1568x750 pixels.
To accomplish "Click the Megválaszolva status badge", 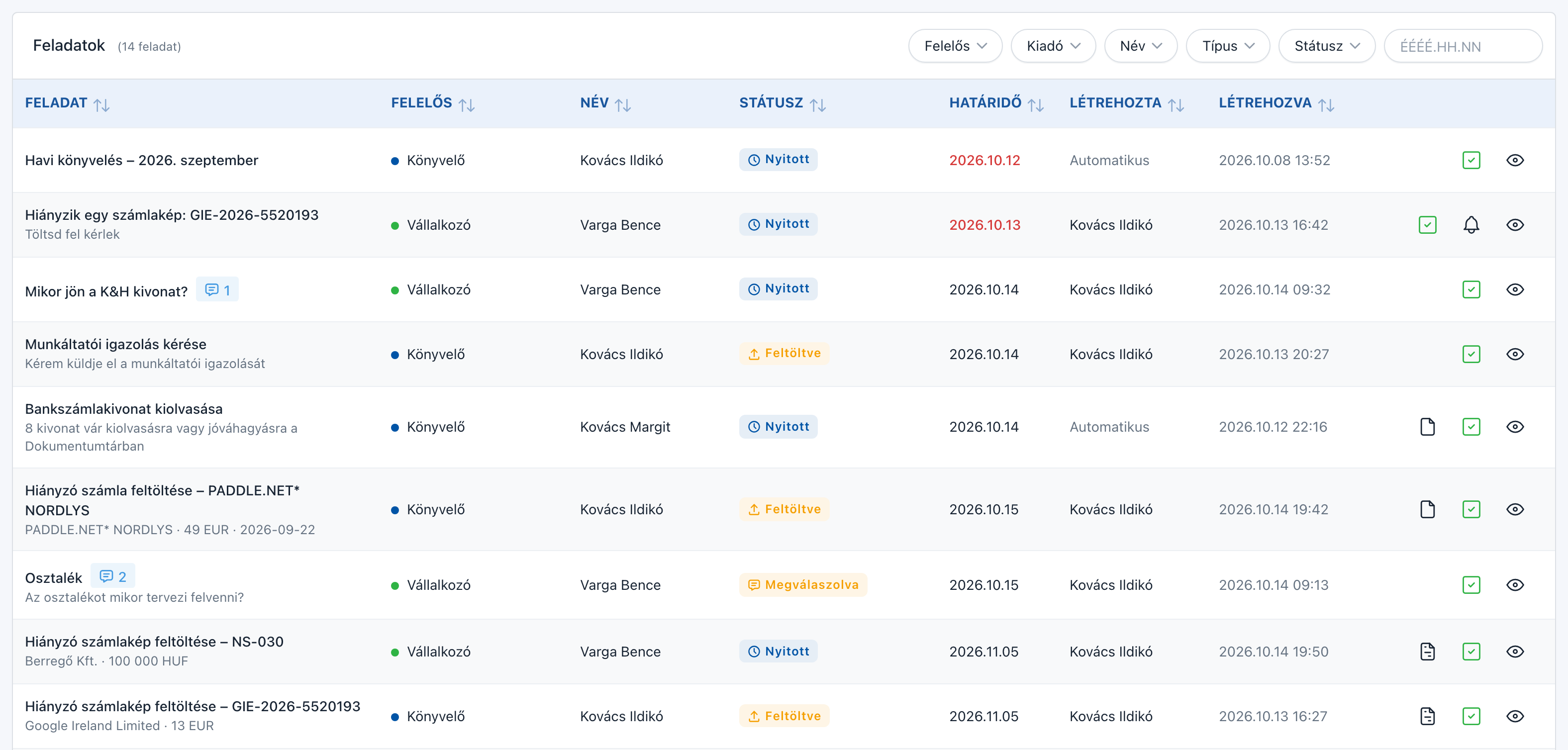I will pyautogui.click(x=803, y=585).
